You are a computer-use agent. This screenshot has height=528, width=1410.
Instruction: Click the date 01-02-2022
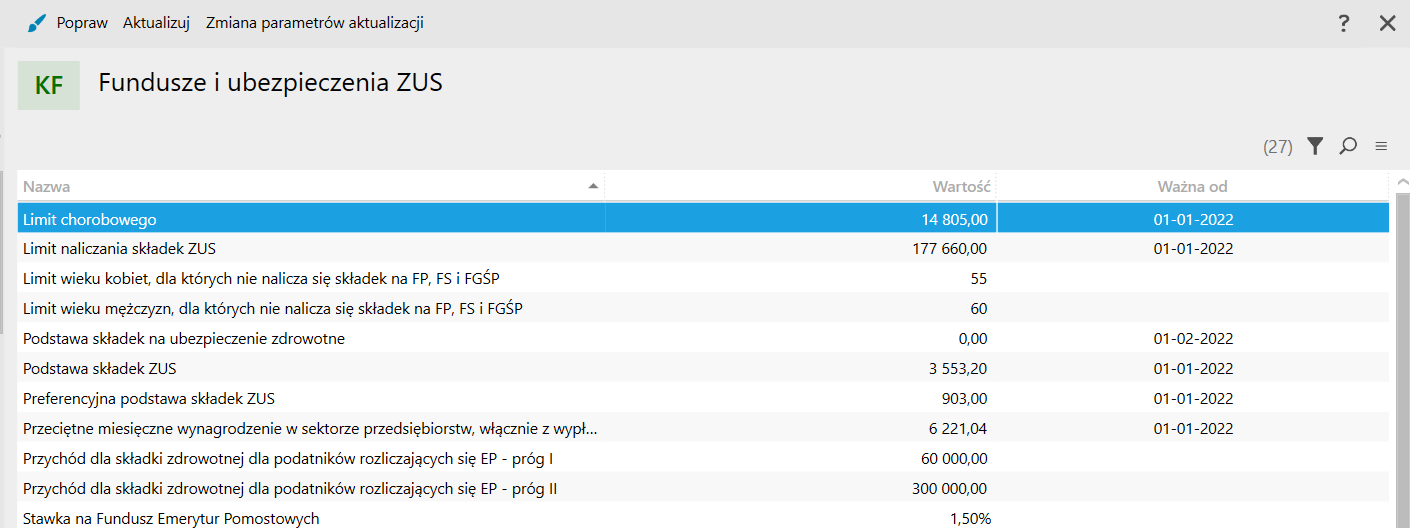pos(1193,339)
